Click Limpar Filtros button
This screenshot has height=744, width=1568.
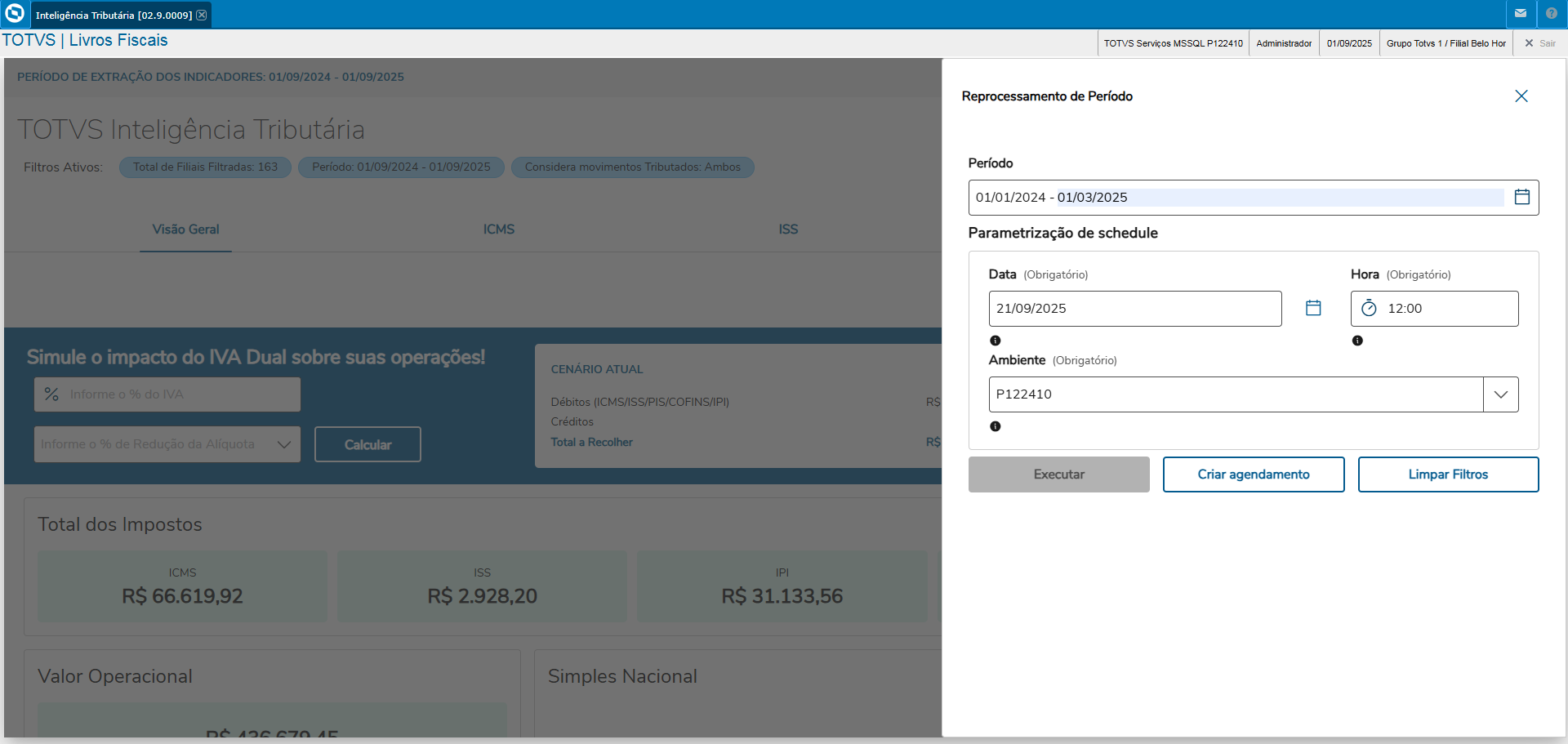click(1449, 474)
